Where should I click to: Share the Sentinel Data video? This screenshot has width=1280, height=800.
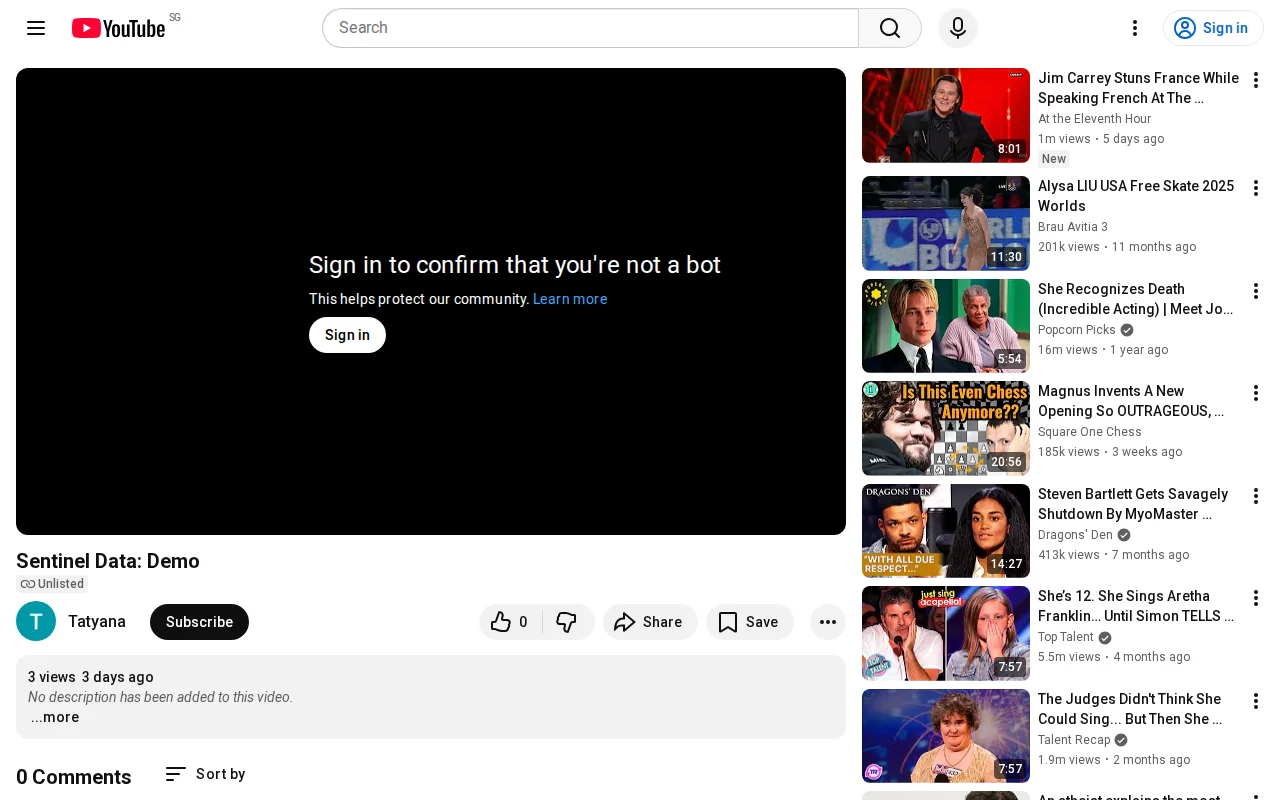click(x=650, y=622)
